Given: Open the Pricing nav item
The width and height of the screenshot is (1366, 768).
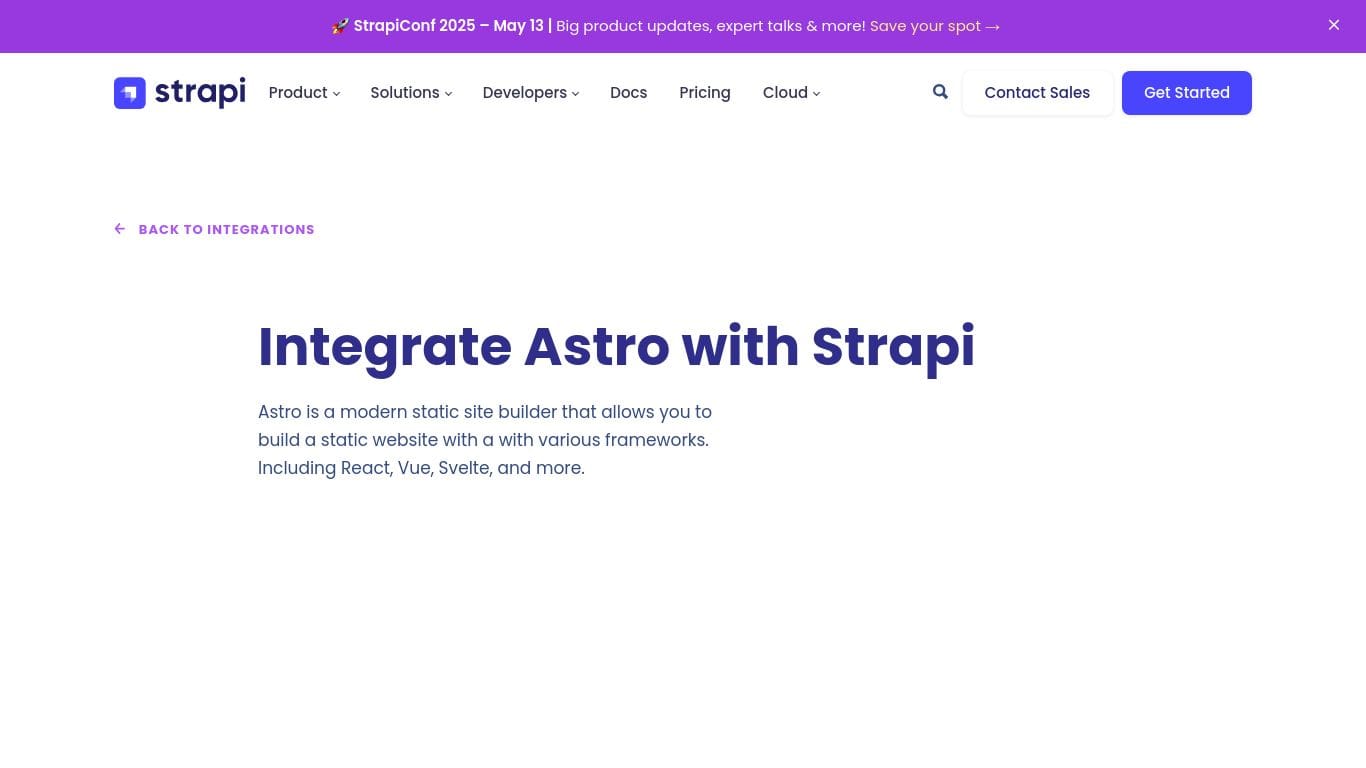Looking at the screenshot, I should [705, 92].
